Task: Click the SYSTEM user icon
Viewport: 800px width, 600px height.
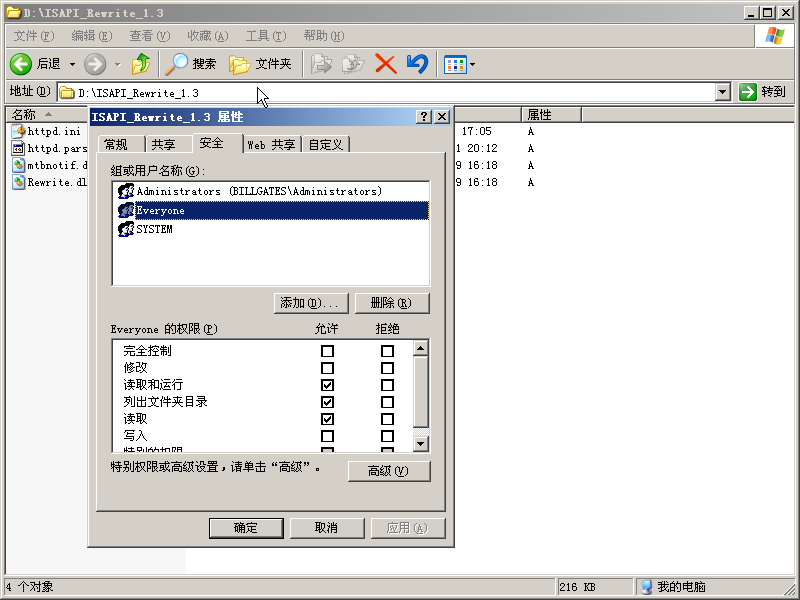Action: pos(126,229)
